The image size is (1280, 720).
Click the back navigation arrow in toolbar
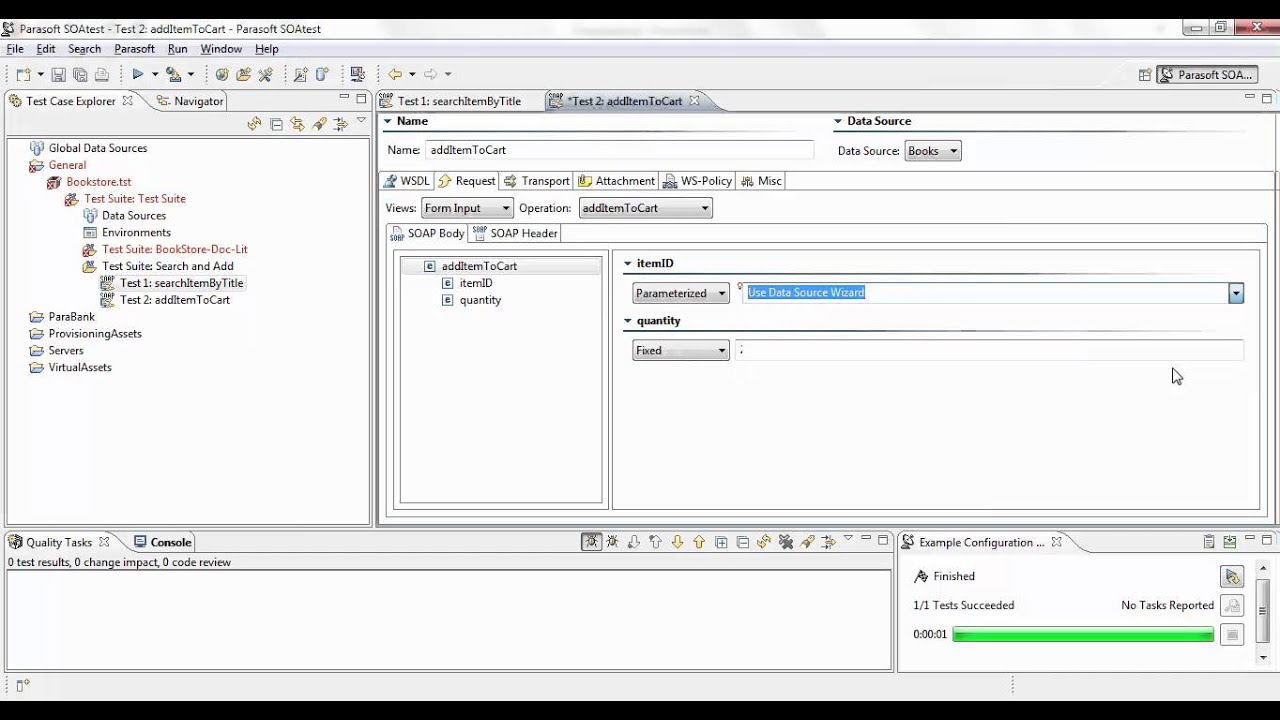[395, 74]
